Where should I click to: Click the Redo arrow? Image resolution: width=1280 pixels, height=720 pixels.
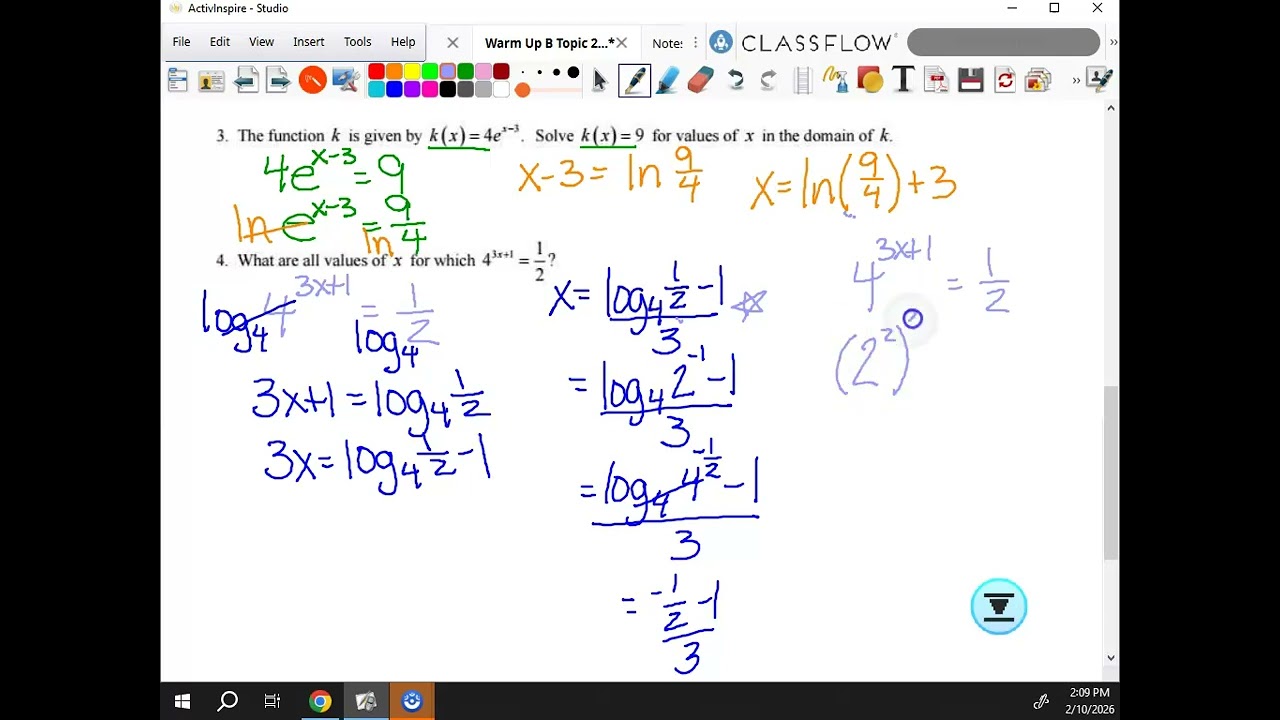(x=768, y=80)
